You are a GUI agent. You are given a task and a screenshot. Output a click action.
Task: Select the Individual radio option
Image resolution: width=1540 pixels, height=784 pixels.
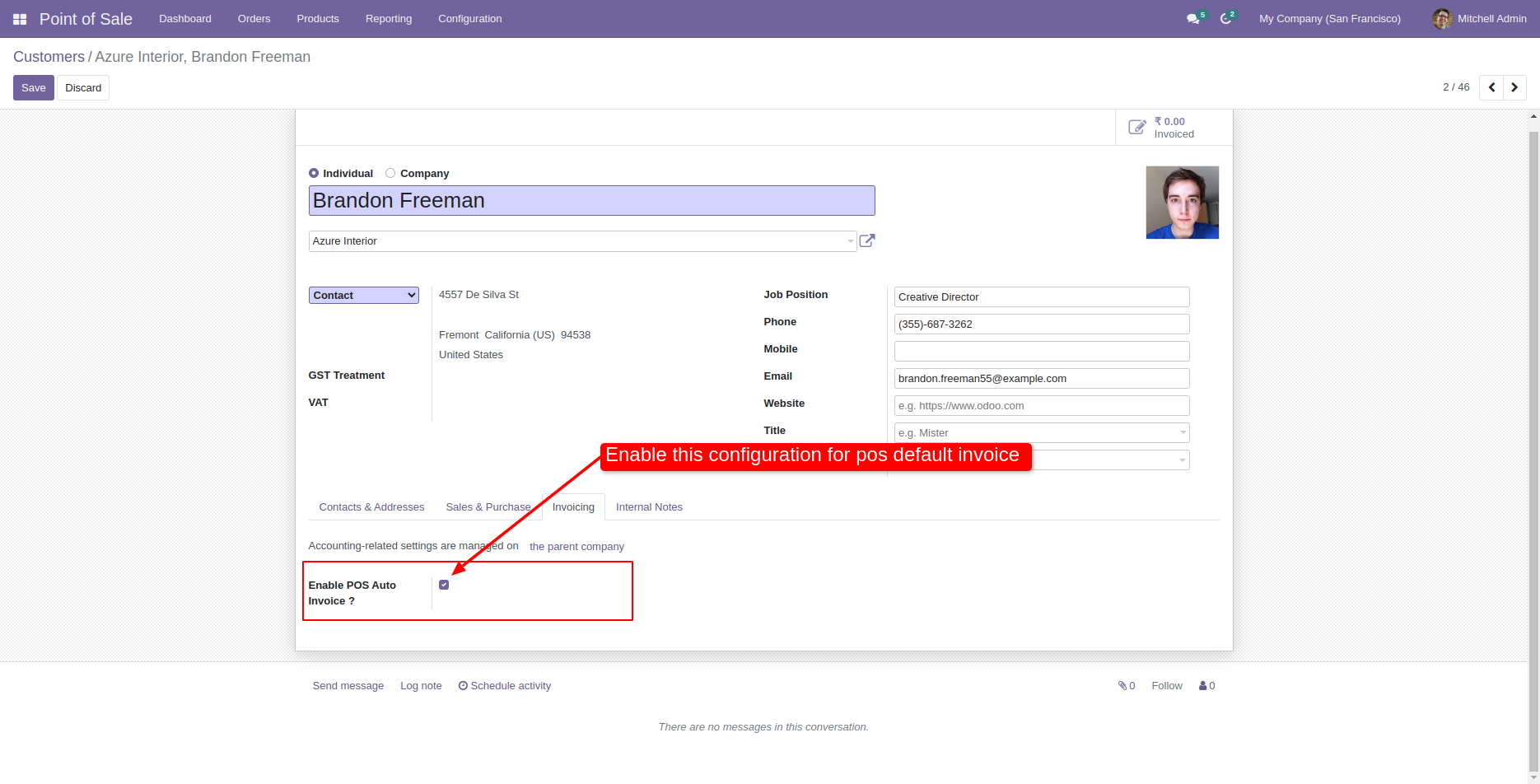[x=314, y=173]
